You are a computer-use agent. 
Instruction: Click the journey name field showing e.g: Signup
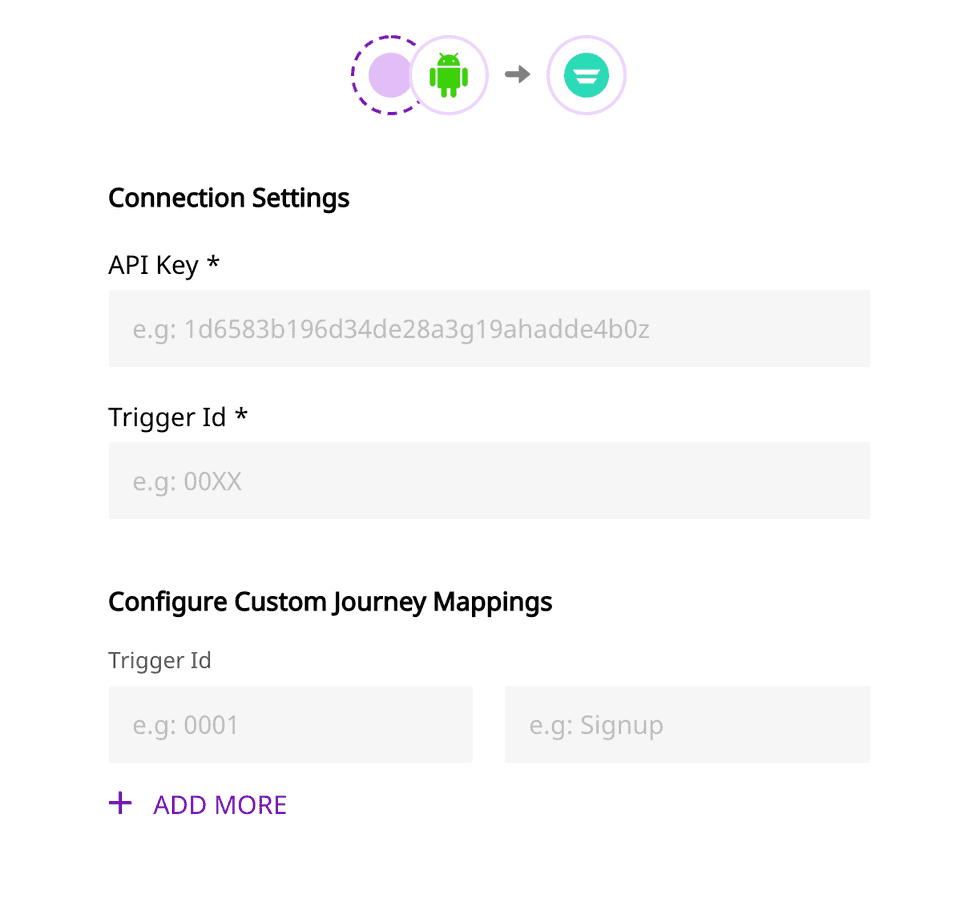click(687, 724)
